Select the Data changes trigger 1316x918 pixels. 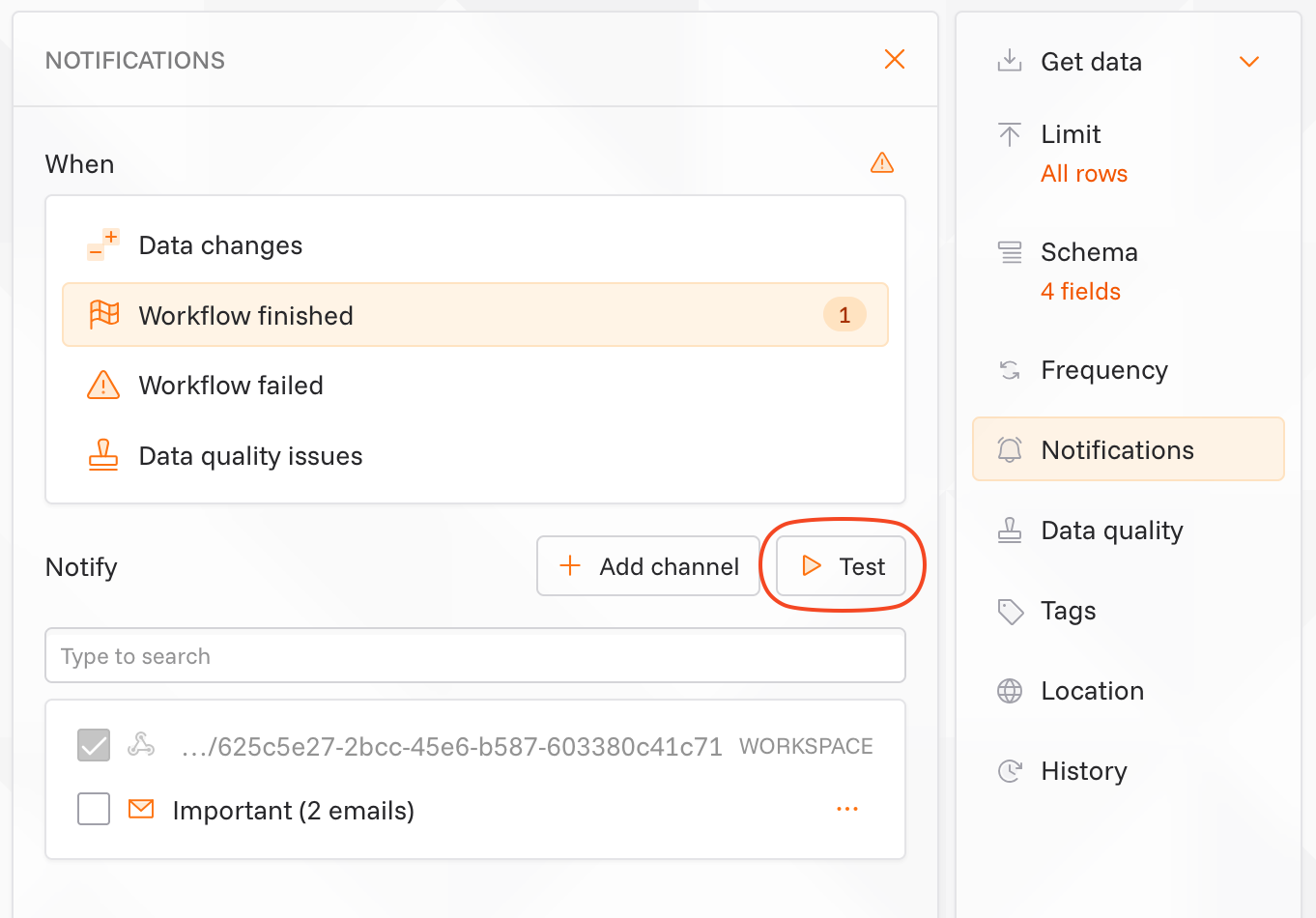[x=475, y=245]
